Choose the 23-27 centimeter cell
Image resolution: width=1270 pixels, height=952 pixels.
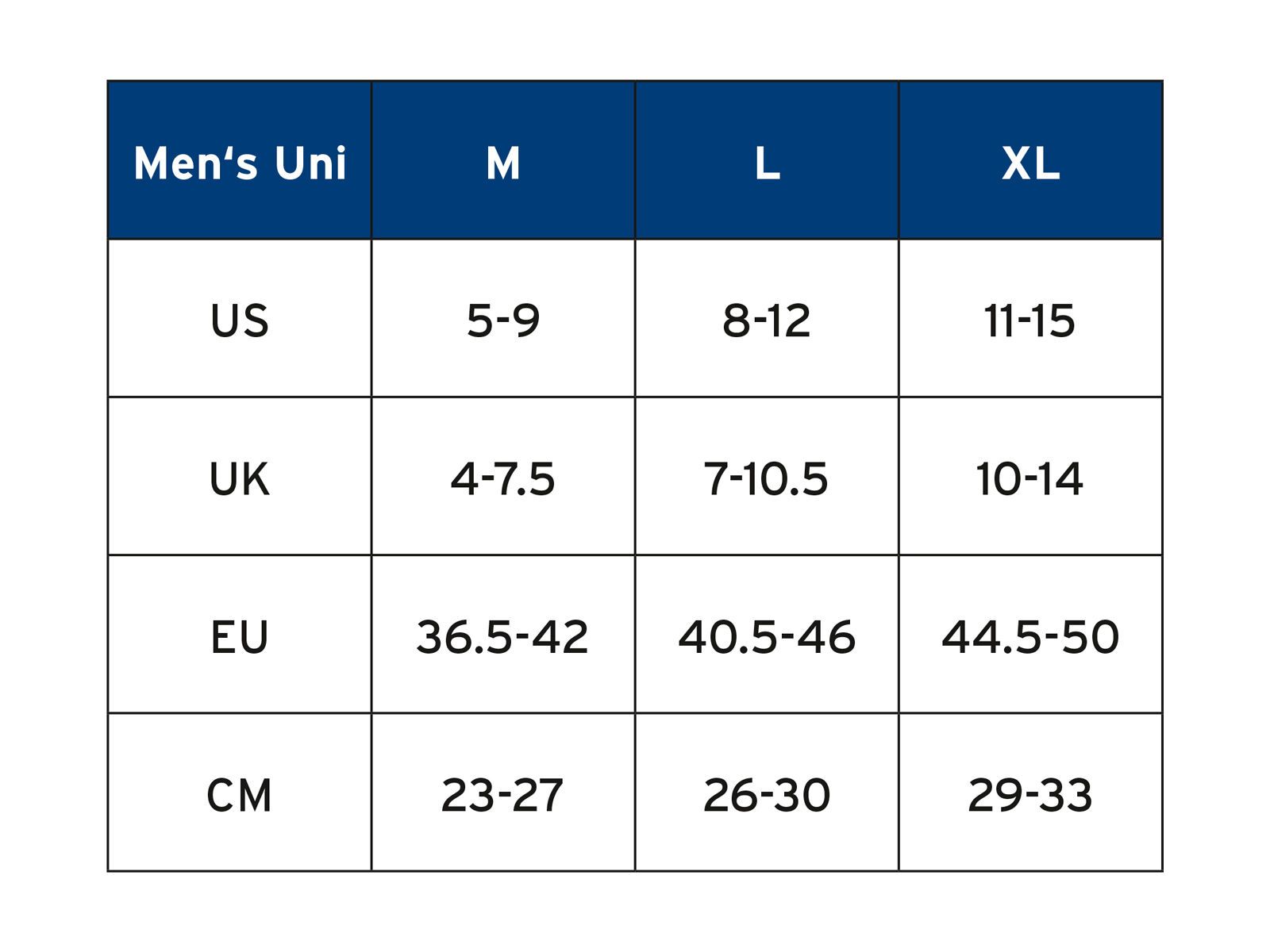click(503, 794)
